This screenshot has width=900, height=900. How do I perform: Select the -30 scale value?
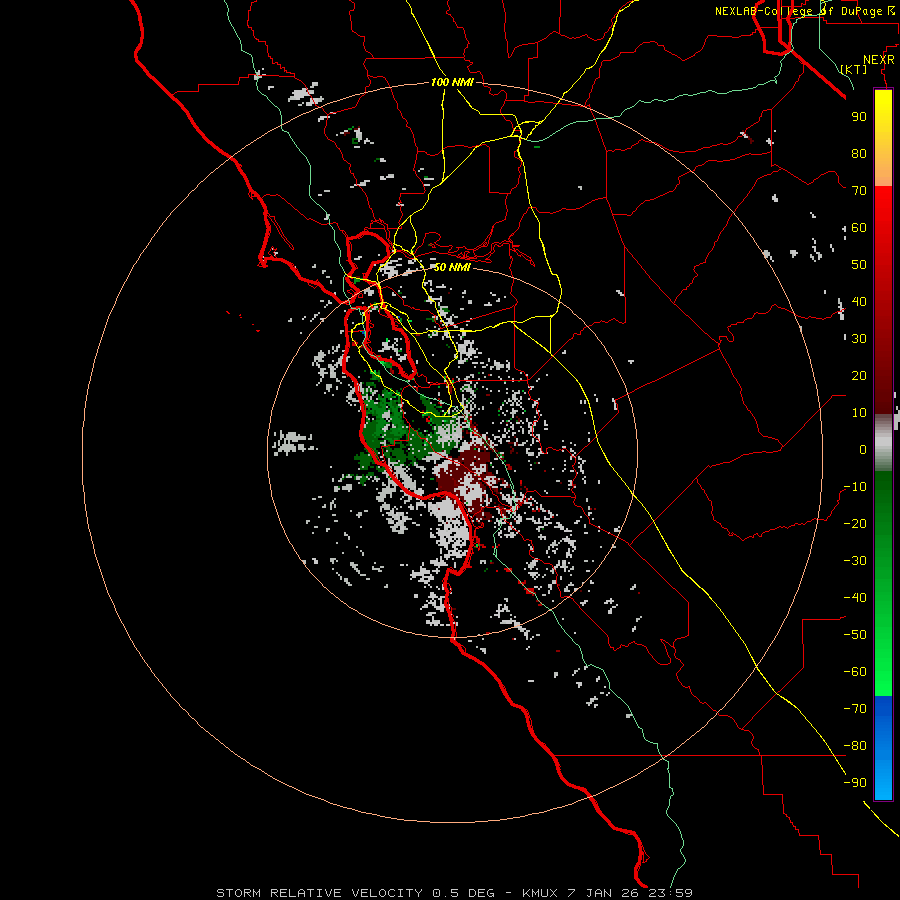(855, 561)
